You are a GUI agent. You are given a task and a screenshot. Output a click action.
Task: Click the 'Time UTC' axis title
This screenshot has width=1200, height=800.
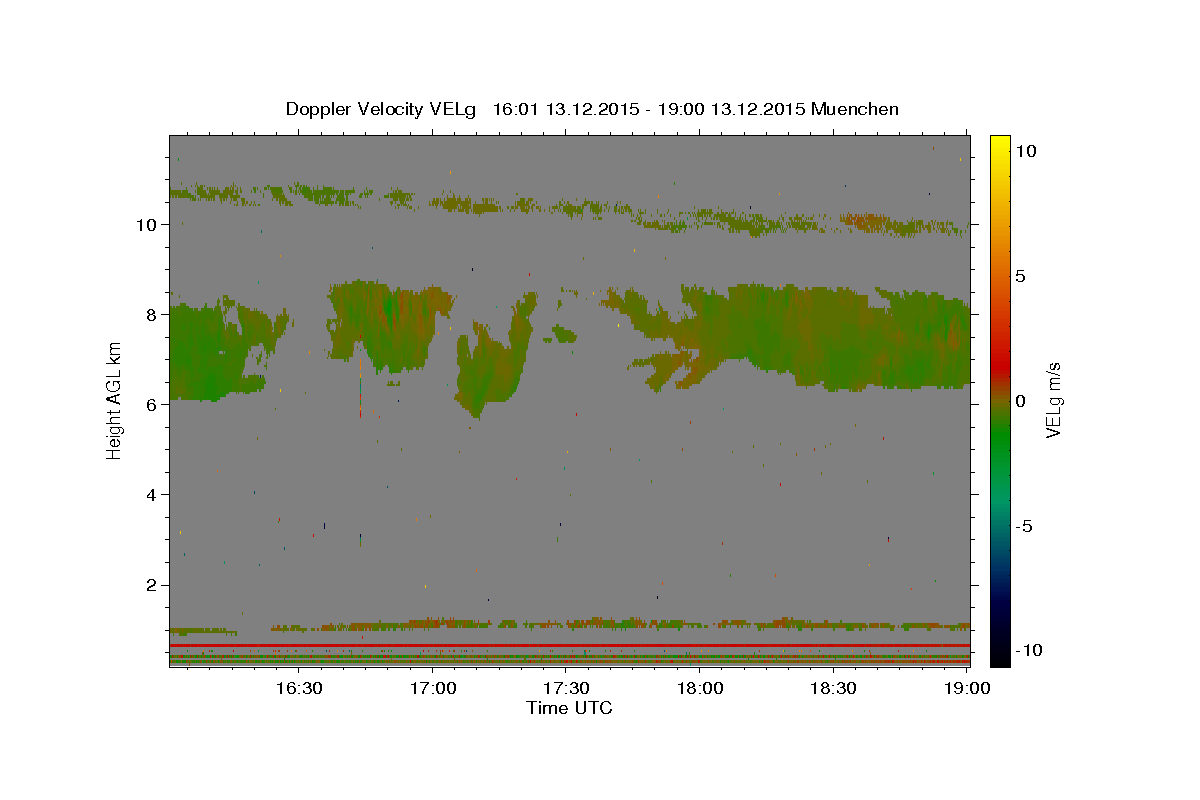coord(569,708)
